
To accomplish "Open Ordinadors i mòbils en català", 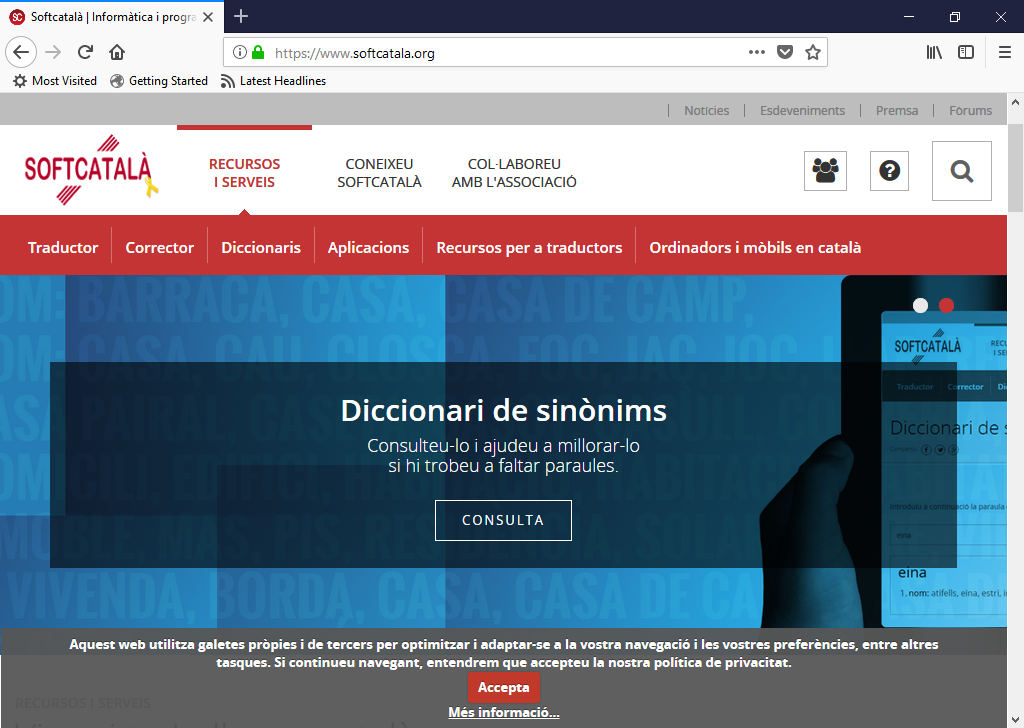I will 755,247.
